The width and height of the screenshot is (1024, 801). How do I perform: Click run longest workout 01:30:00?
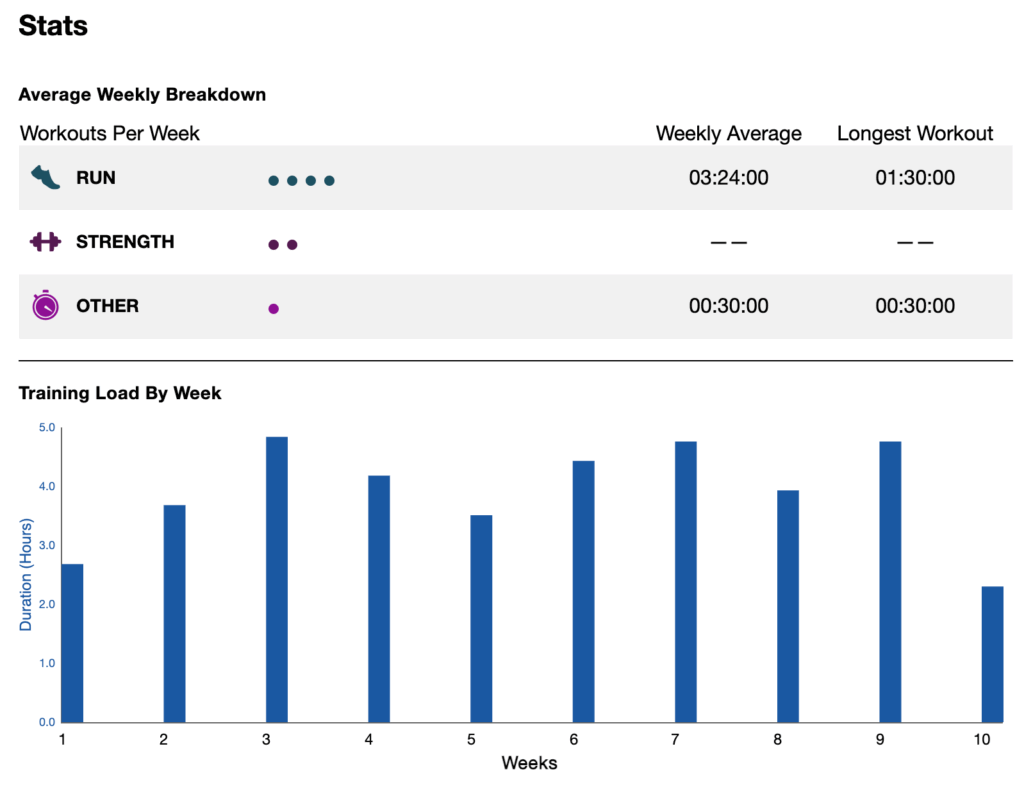[915, 178]
